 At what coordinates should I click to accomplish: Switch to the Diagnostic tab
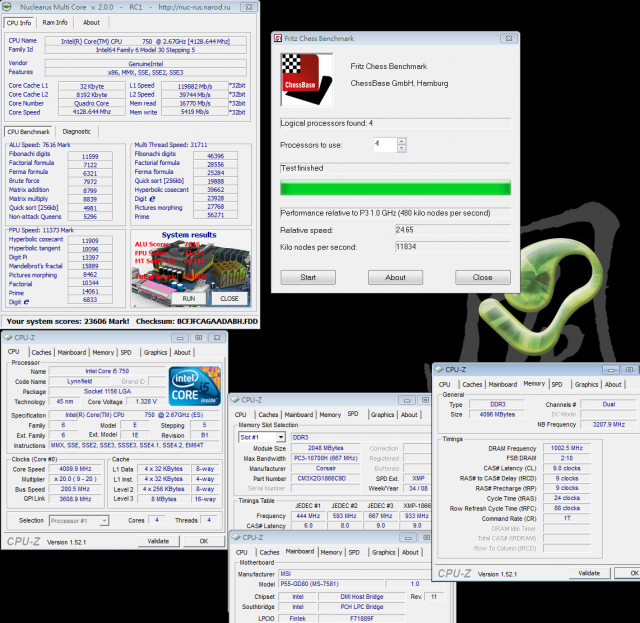(77, 131)
